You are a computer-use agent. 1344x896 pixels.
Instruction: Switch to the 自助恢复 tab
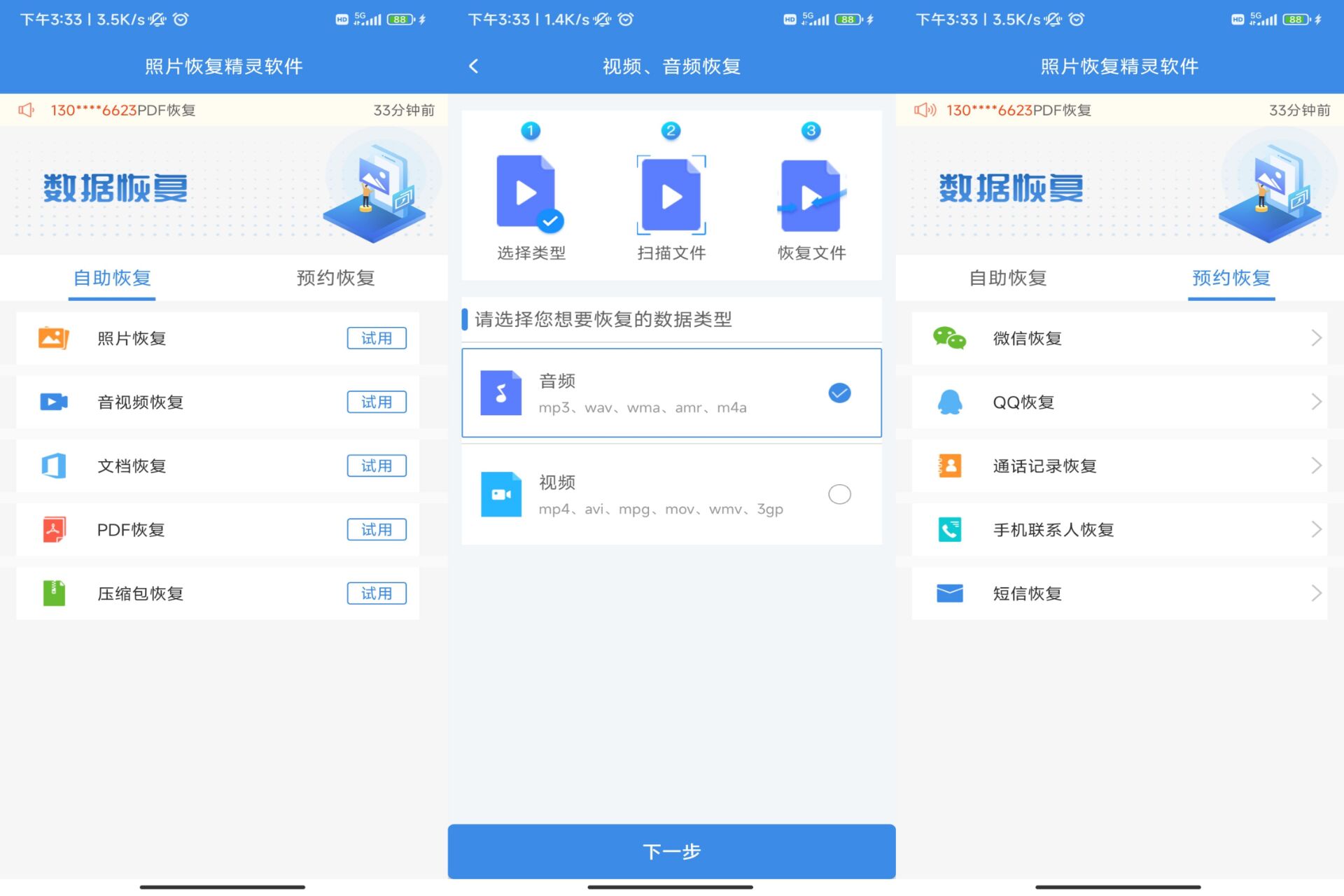(x=111, y=278)
